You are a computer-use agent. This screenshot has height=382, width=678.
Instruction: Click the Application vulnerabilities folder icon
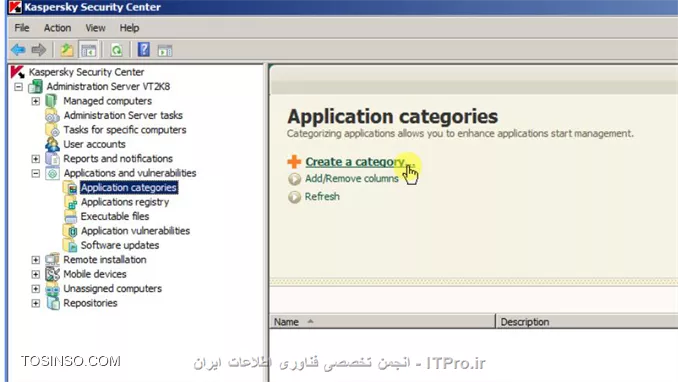point(70,231)
